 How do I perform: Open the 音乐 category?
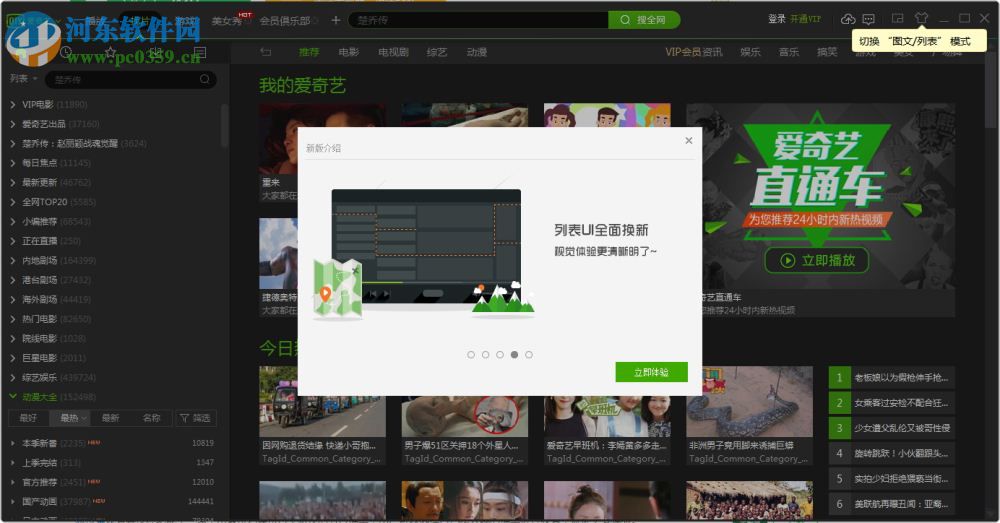coord(789,52)
